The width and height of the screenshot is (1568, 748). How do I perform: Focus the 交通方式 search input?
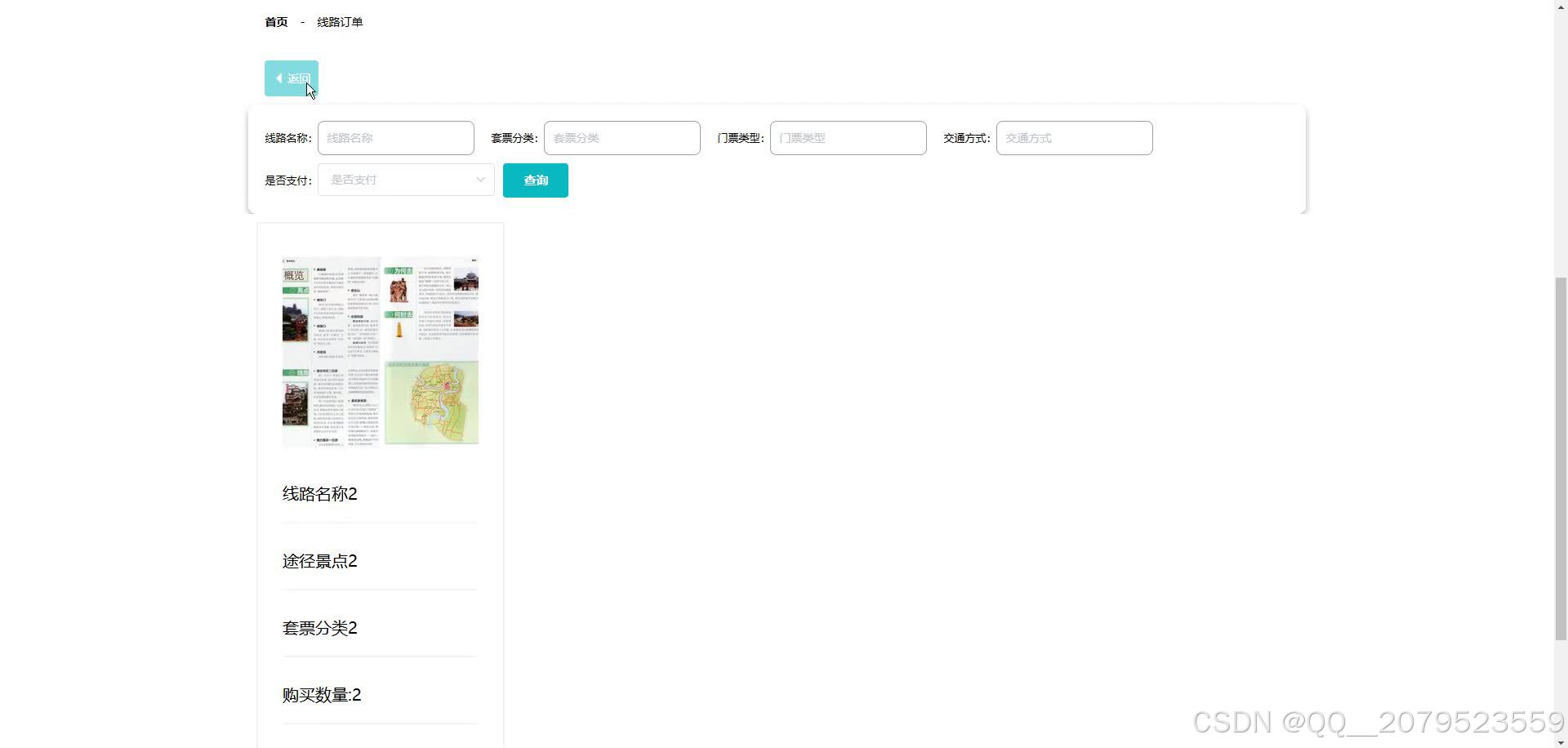(x=1075, y=138)
